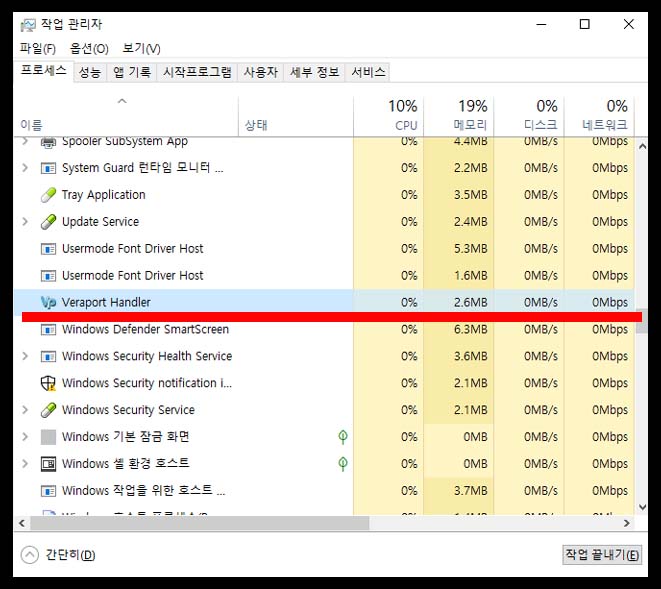This screenshot has width=661, height=589.
Task: Switch to the 성능 tab
Action: 90,73
